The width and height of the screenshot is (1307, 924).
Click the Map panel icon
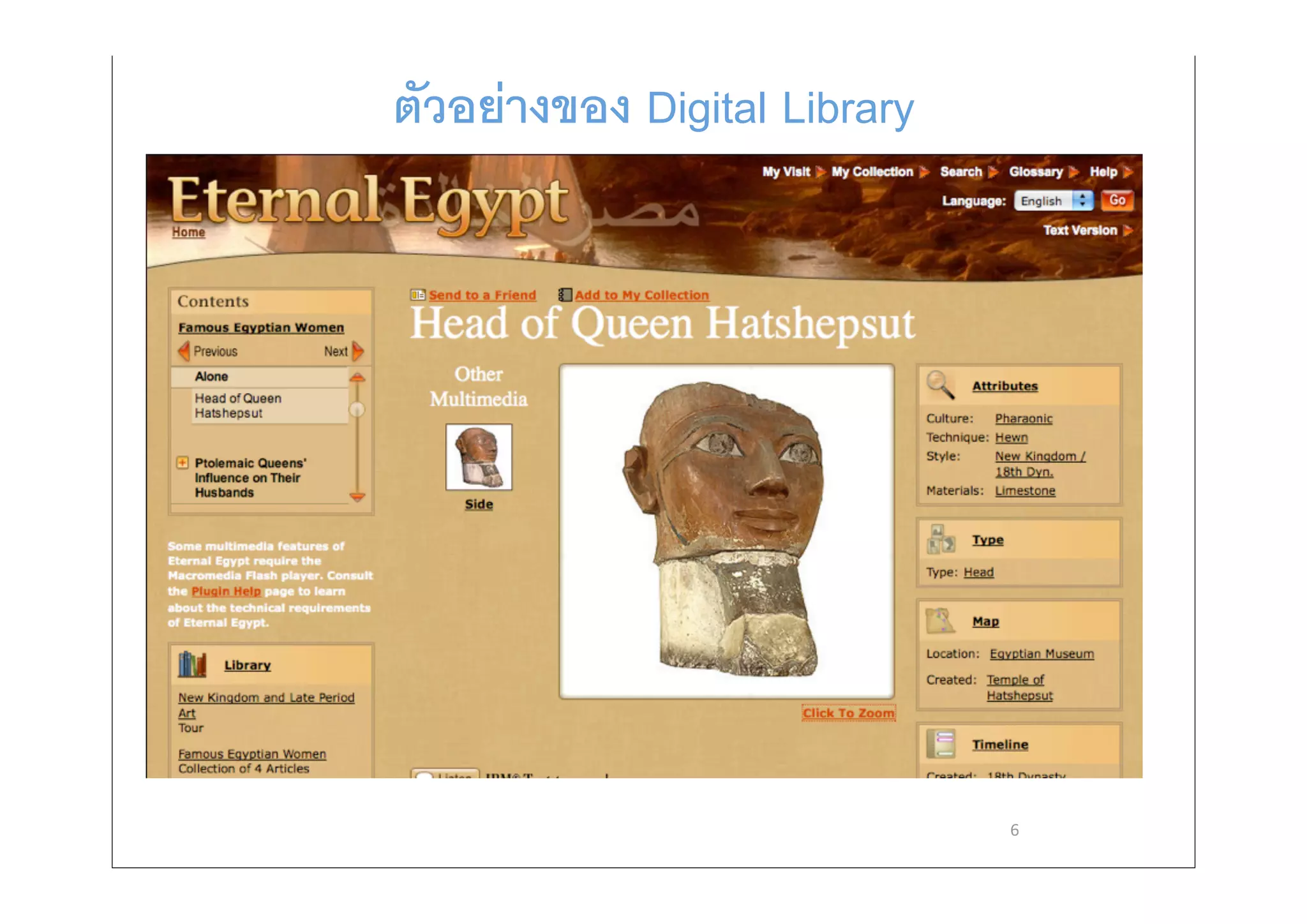click(x=940, y=621)
